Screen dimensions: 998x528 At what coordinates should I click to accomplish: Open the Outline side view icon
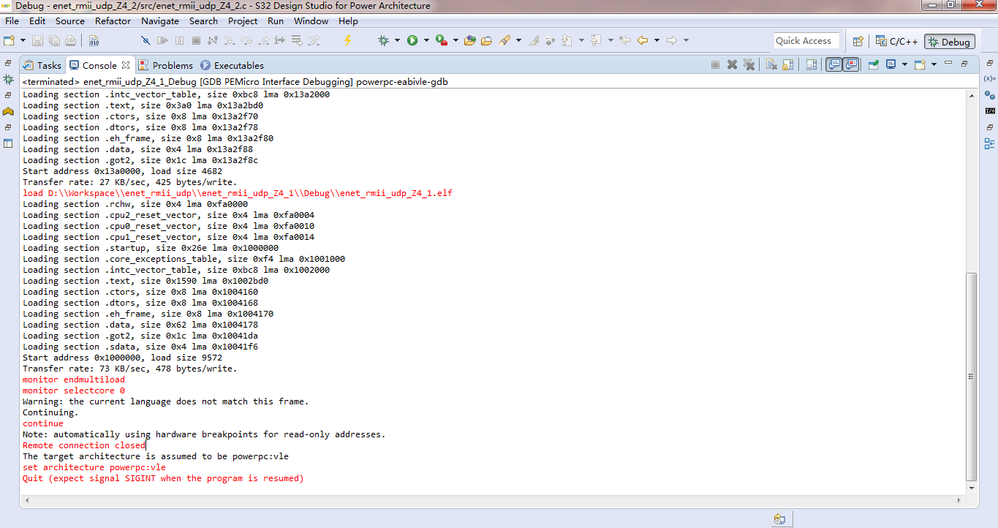pyautogui.click(x=990, y=144)
